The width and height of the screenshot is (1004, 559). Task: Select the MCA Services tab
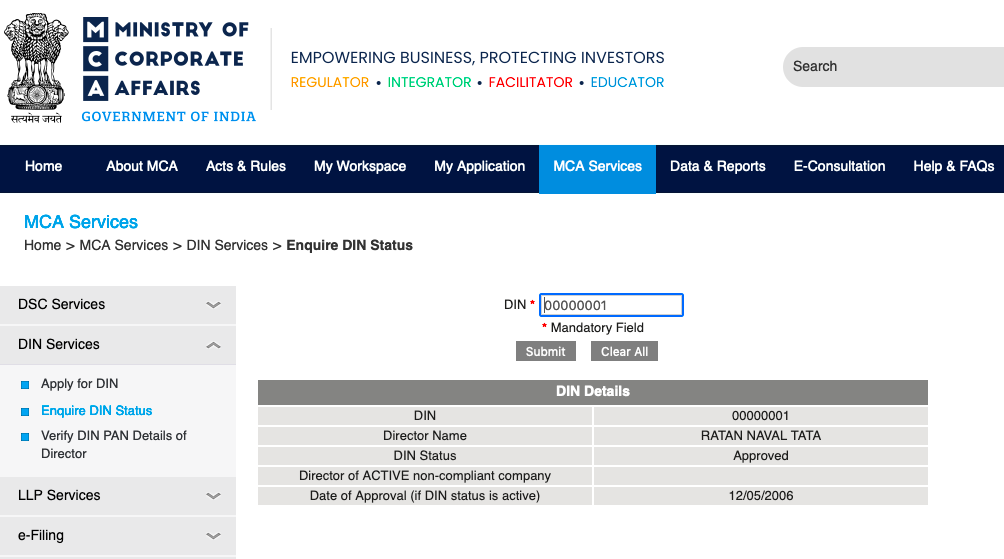pos(597,167)
